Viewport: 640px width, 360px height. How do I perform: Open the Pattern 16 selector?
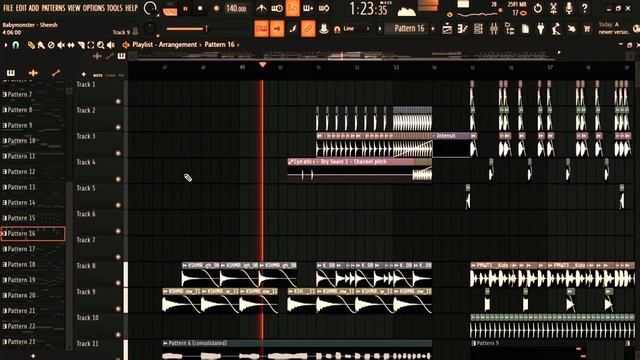coord(409,29)
